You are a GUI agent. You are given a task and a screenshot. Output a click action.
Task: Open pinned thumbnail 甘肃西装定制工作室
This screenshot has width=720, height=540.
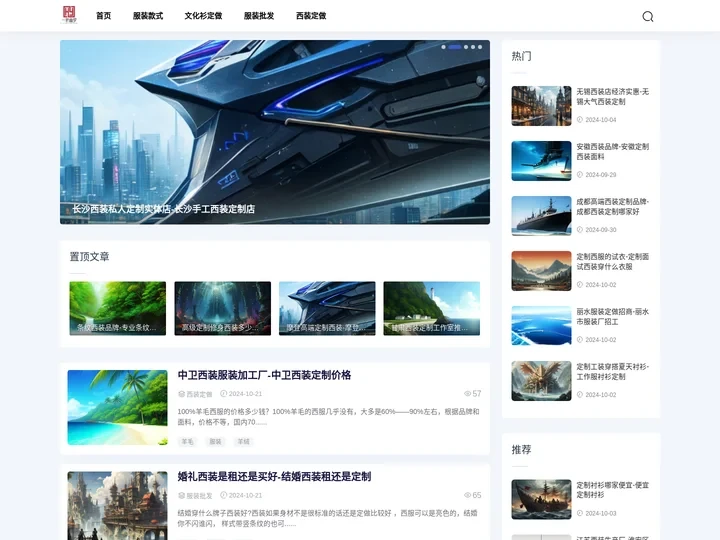tap(432, 308)
